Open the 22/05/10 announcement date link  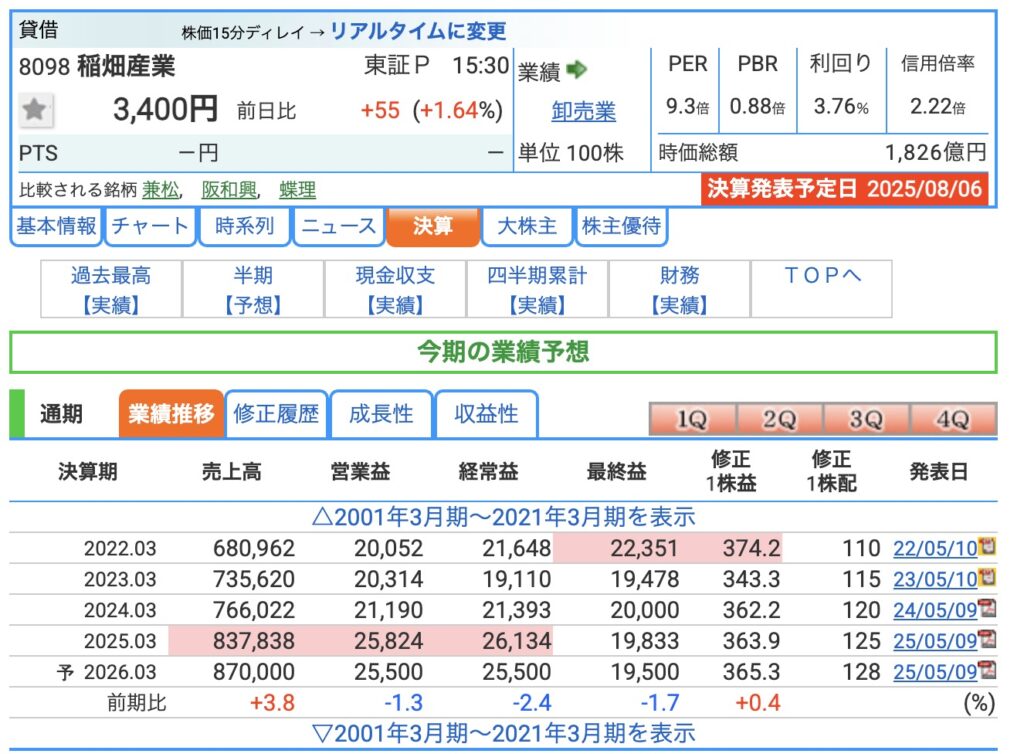pos(935,548)
